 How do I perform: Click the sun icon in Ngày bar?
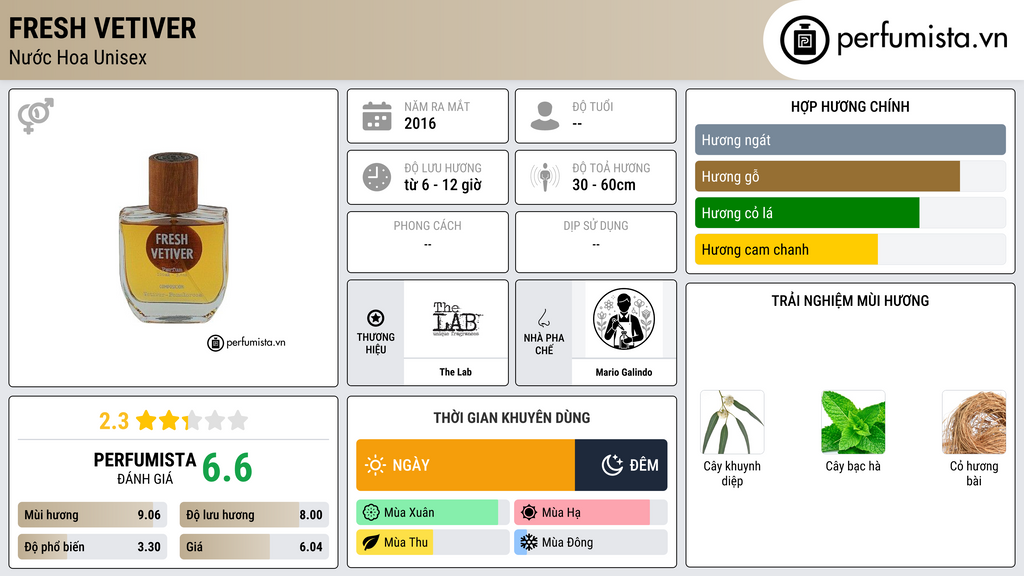[376, 465]
